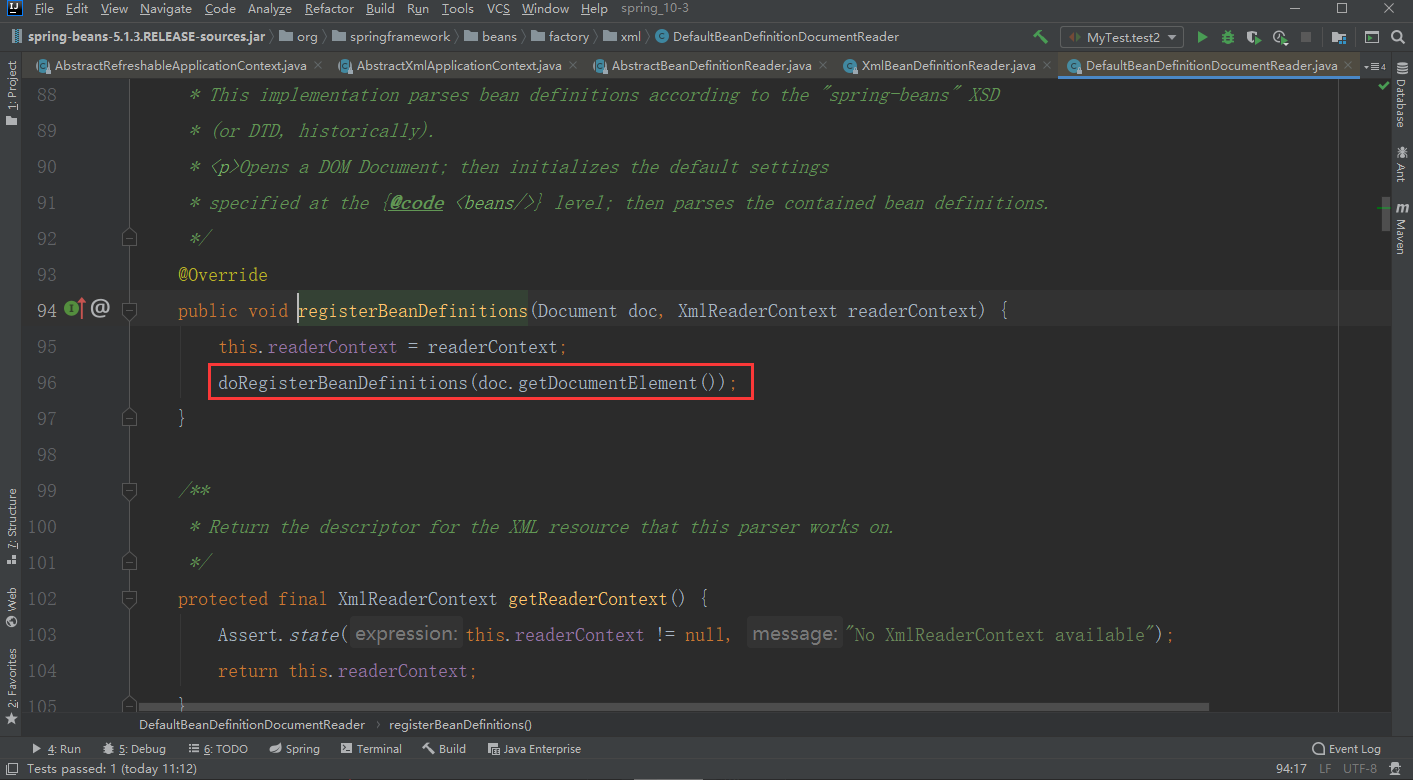
Task: Close the AbstractBeanDefinitionReader.java tab
Action: (x=825, y=66)
